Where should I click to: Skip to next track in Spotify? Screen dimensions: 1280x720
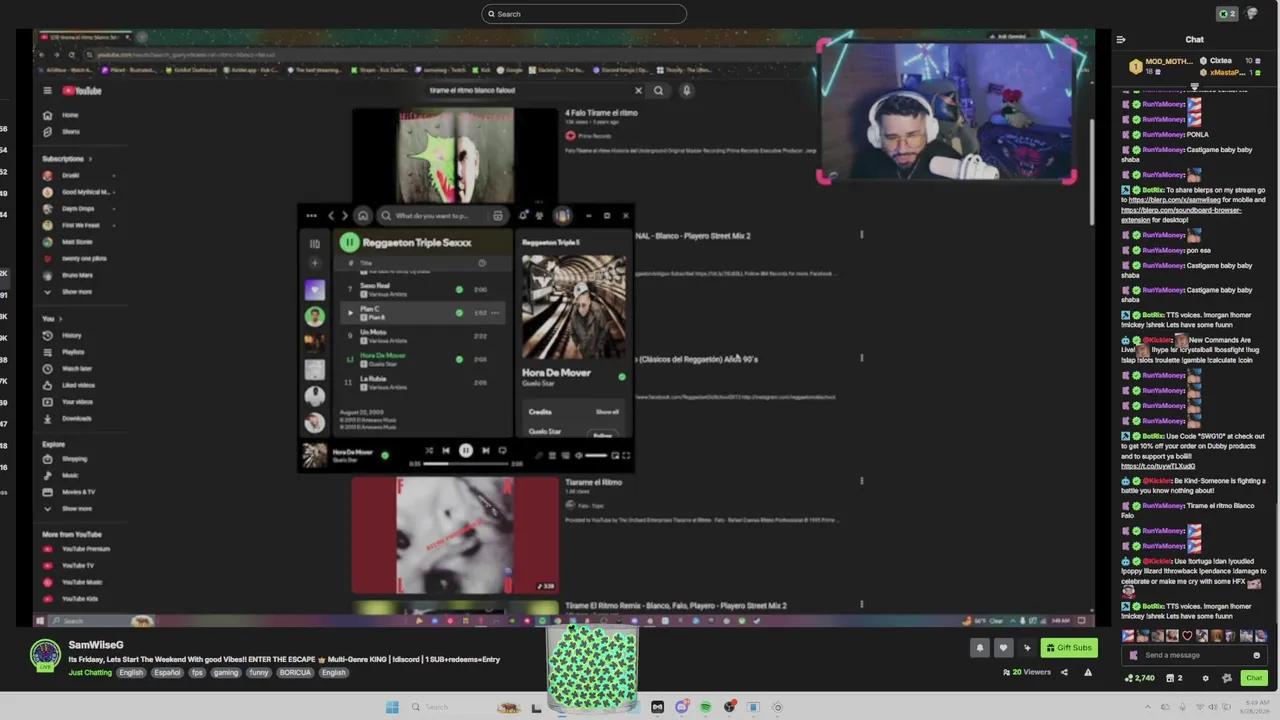click(x=485, y=451)
